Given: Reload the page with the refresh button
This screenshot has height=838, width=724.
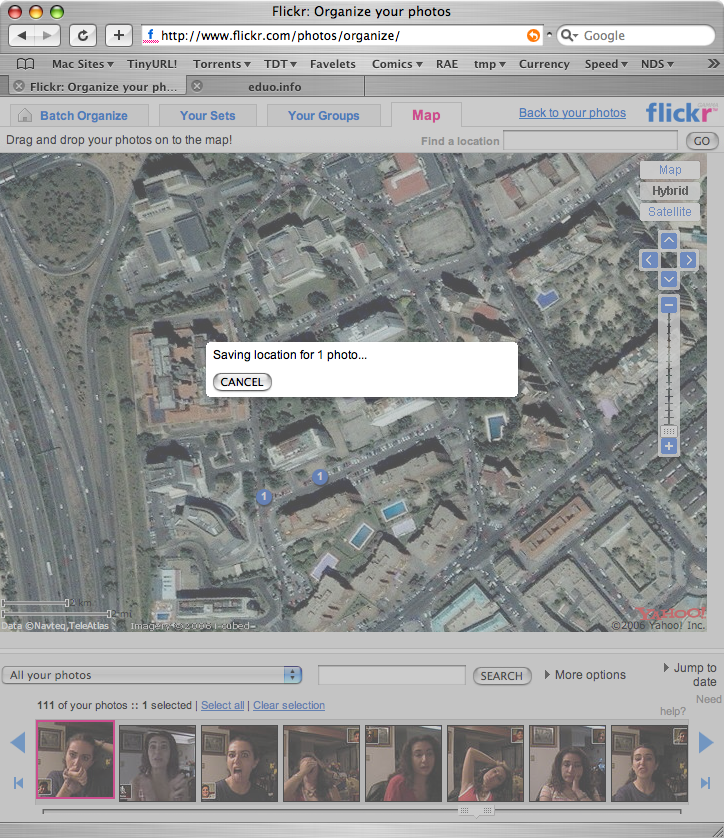Looking at the screenshot, I should click(x=83, y=35).
